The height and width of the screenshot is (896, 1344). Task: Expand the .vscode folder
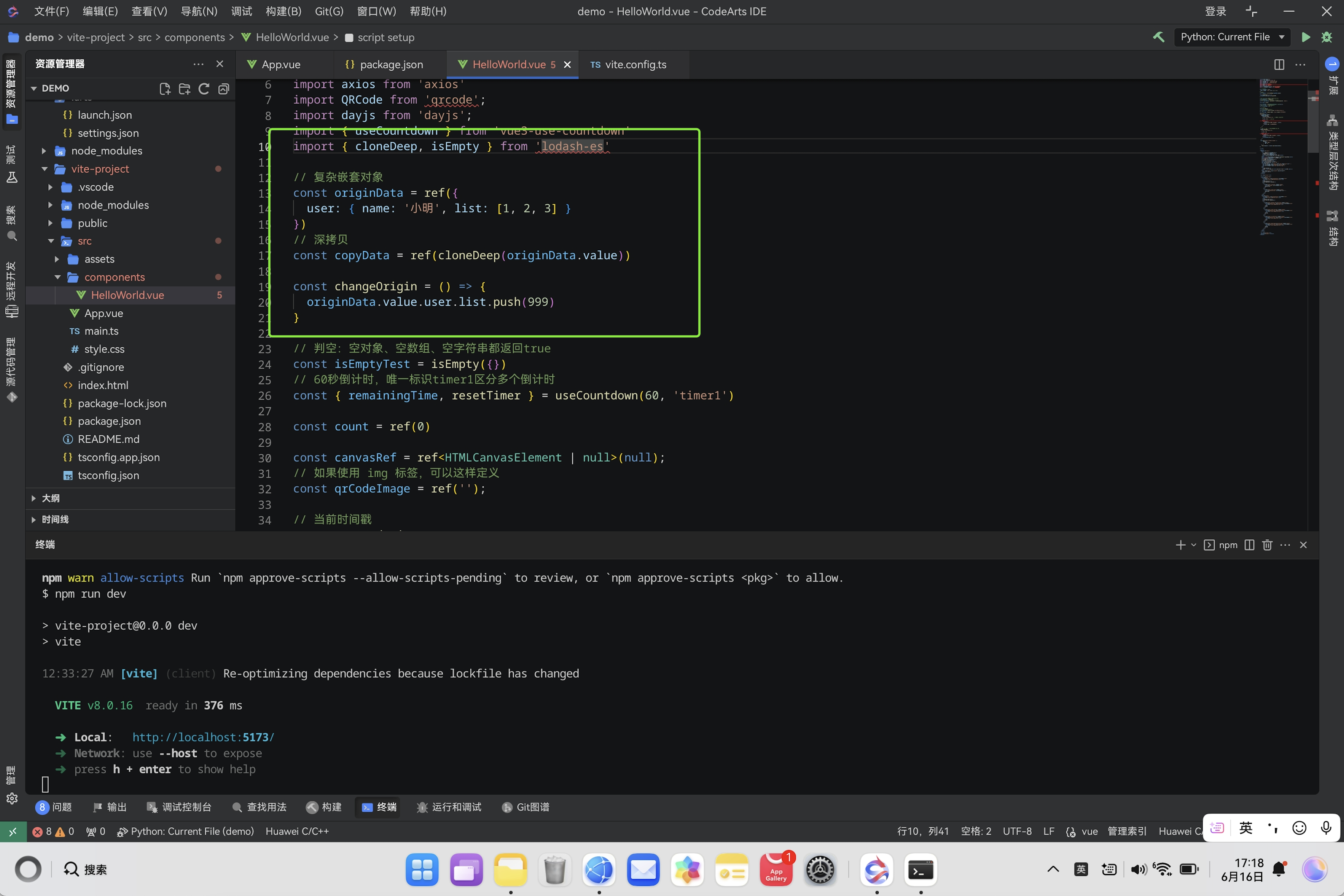(50, 188)
